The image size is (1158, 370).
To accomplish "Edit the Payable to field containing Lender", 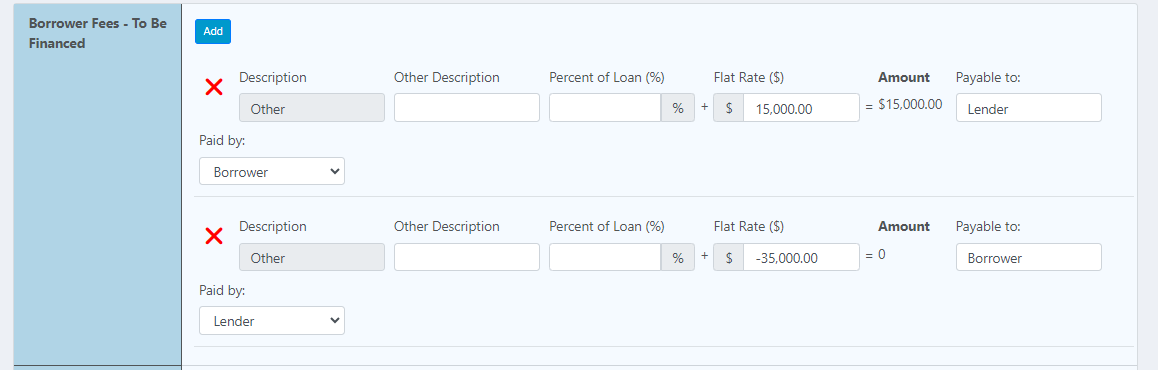I will click(1029, 108).
